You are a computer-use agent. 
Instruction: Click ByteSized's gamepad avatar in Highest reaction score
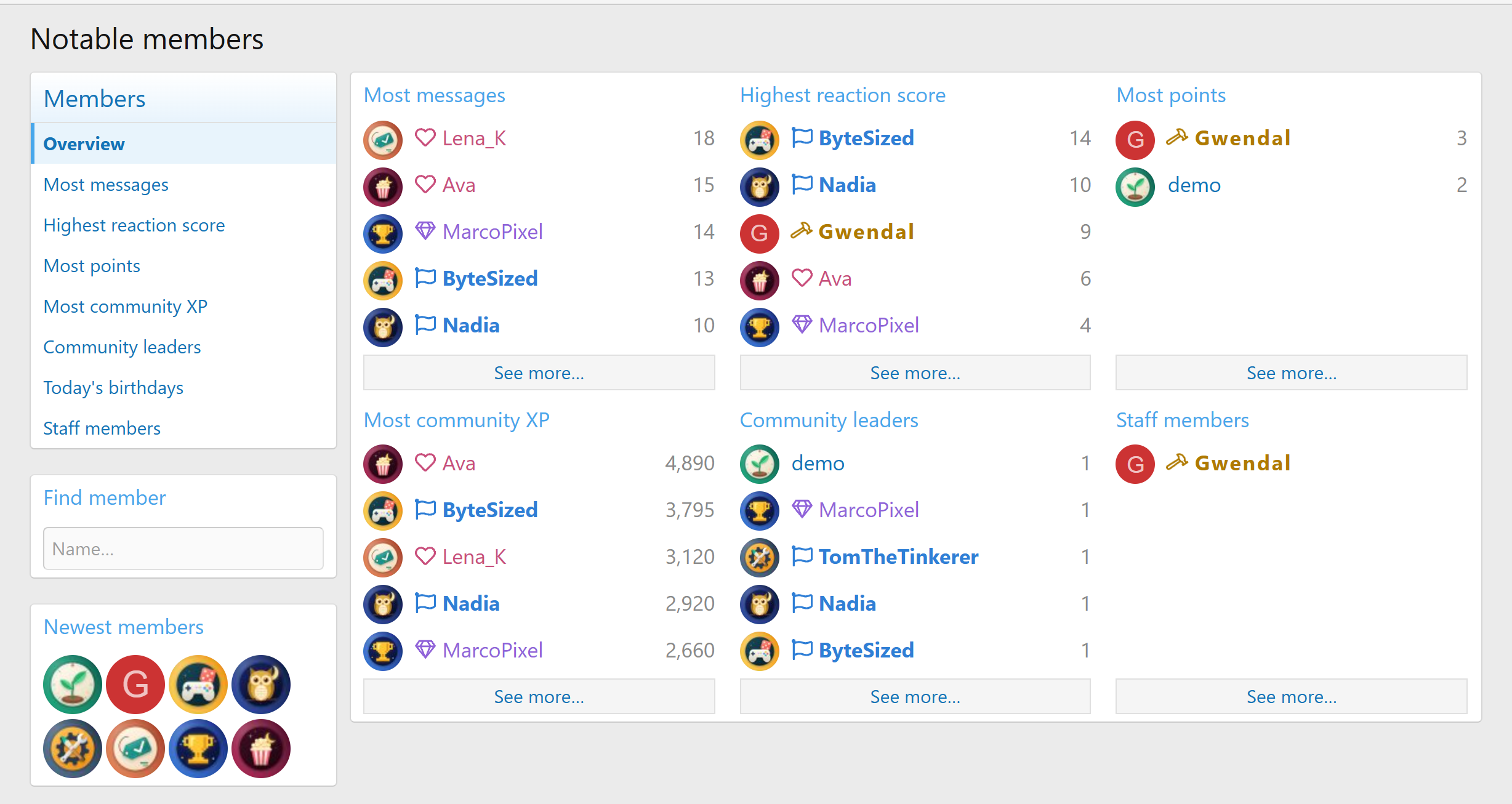point(759,140)
